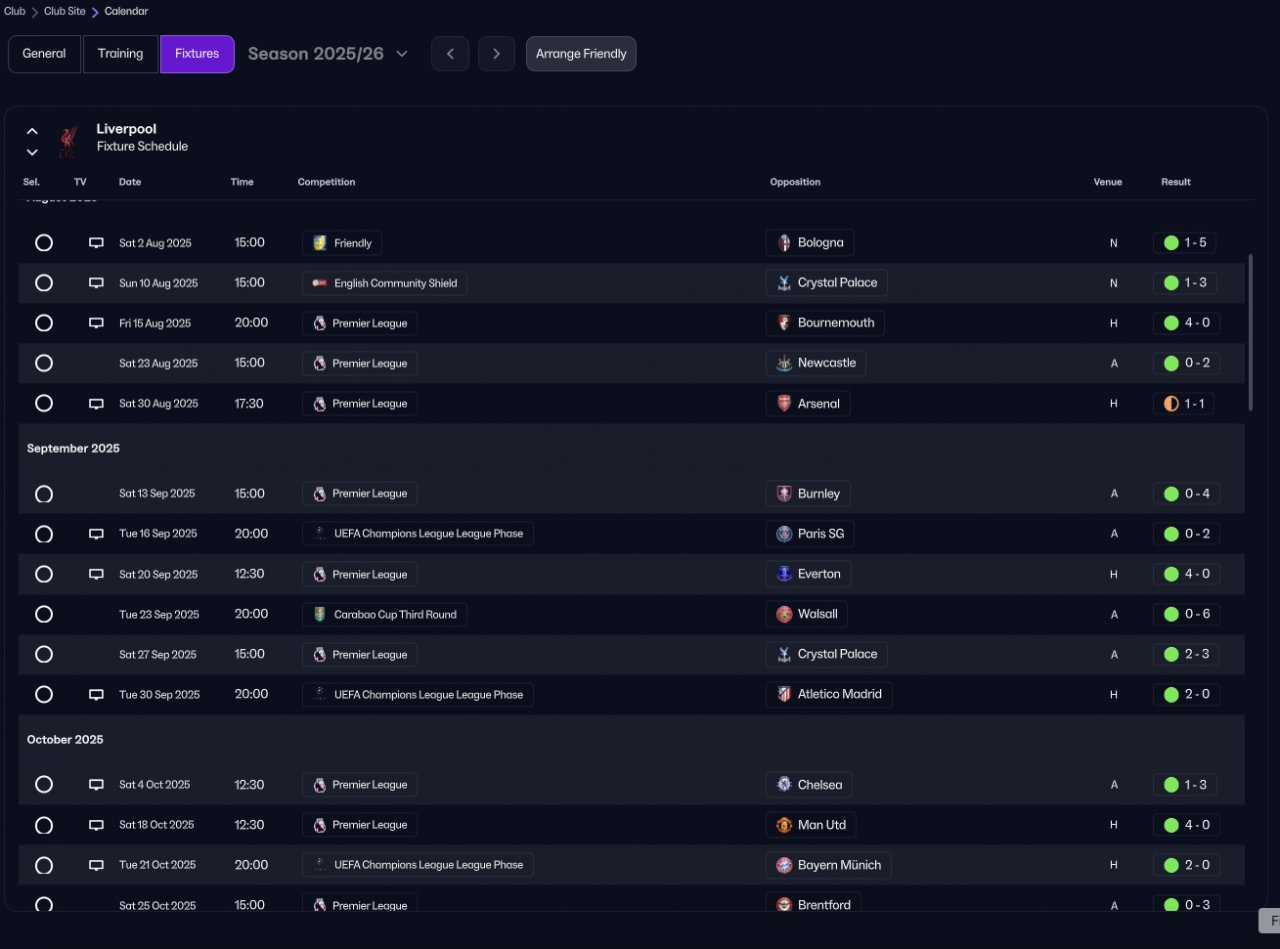
Task: Click the Competition column header
Action: (x=326, y=182)
